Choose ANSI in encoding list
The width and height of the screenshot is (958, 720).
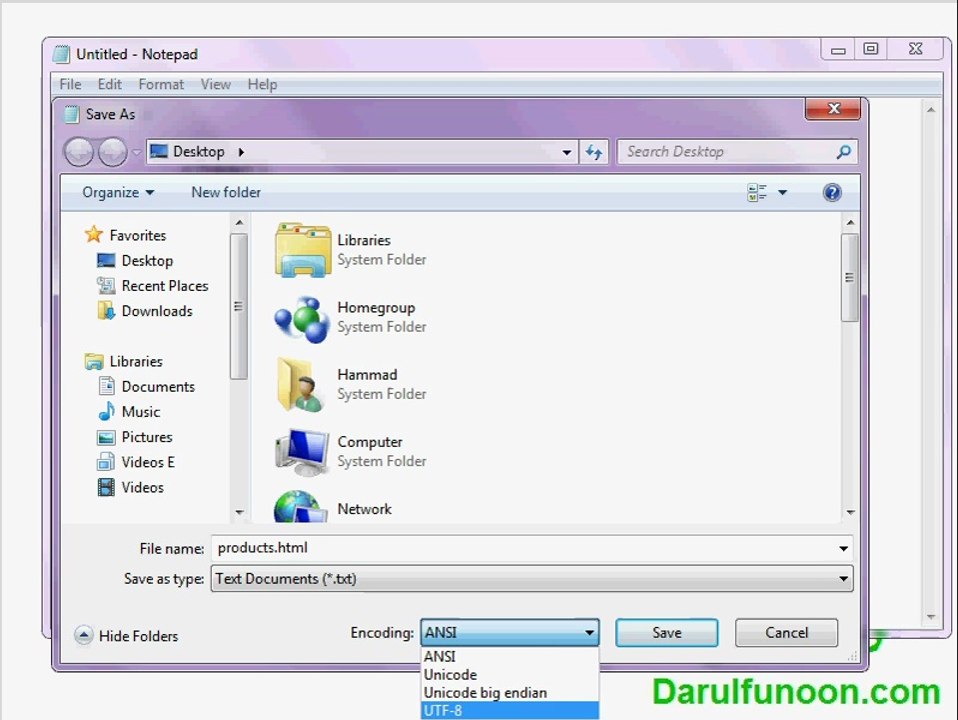[510, 656]
